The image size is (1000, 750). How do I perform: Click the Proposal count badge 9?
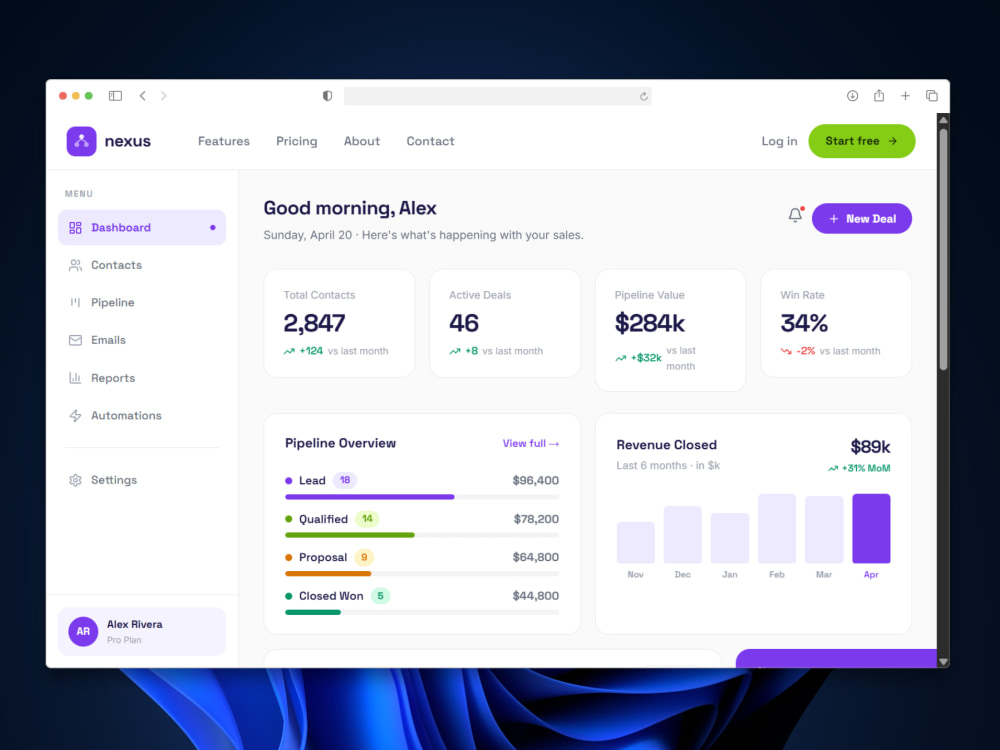tap(364, 557)
